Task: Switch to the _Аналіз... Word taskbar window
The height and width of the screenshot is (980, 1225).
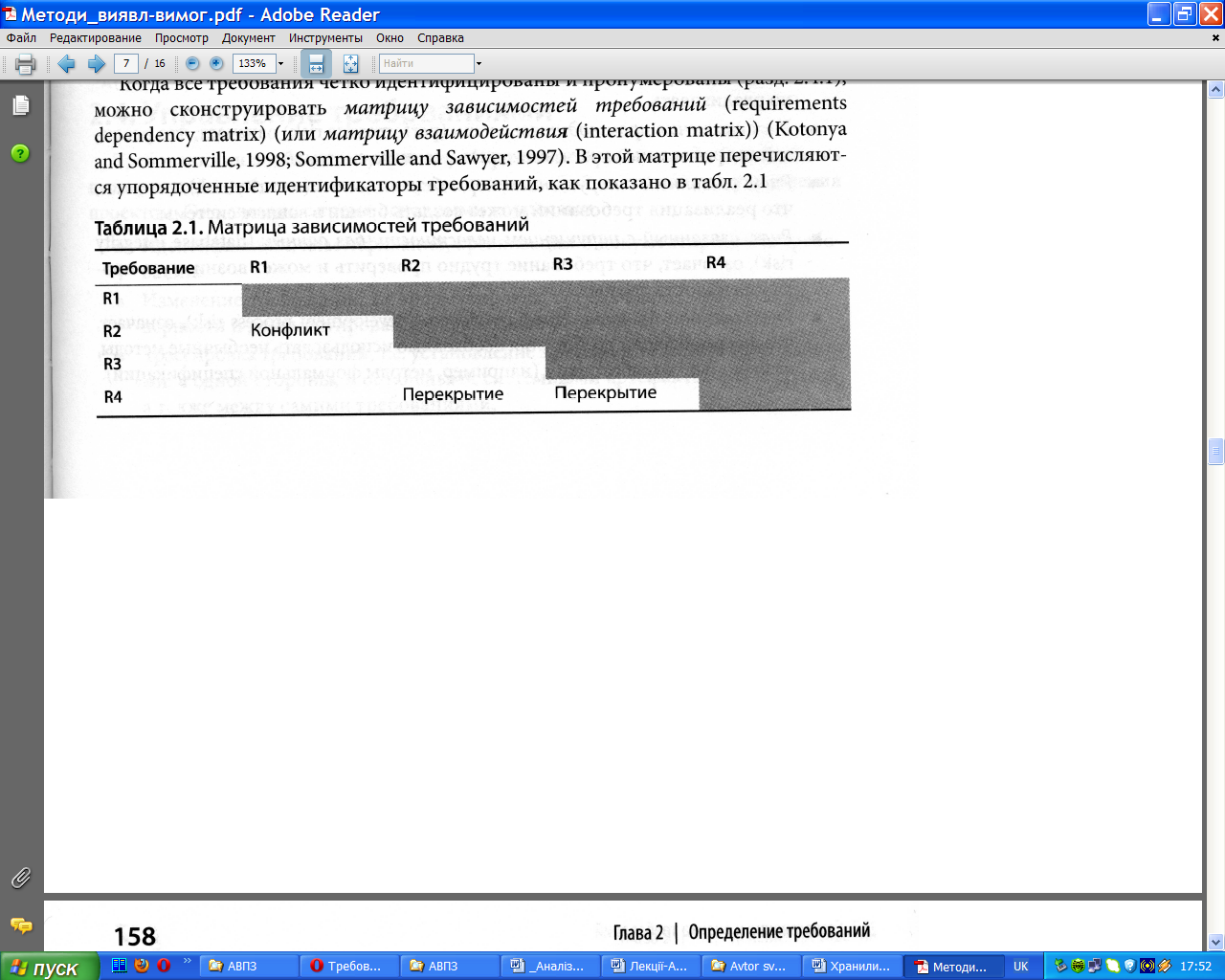Action: click(x=549, y=967)
